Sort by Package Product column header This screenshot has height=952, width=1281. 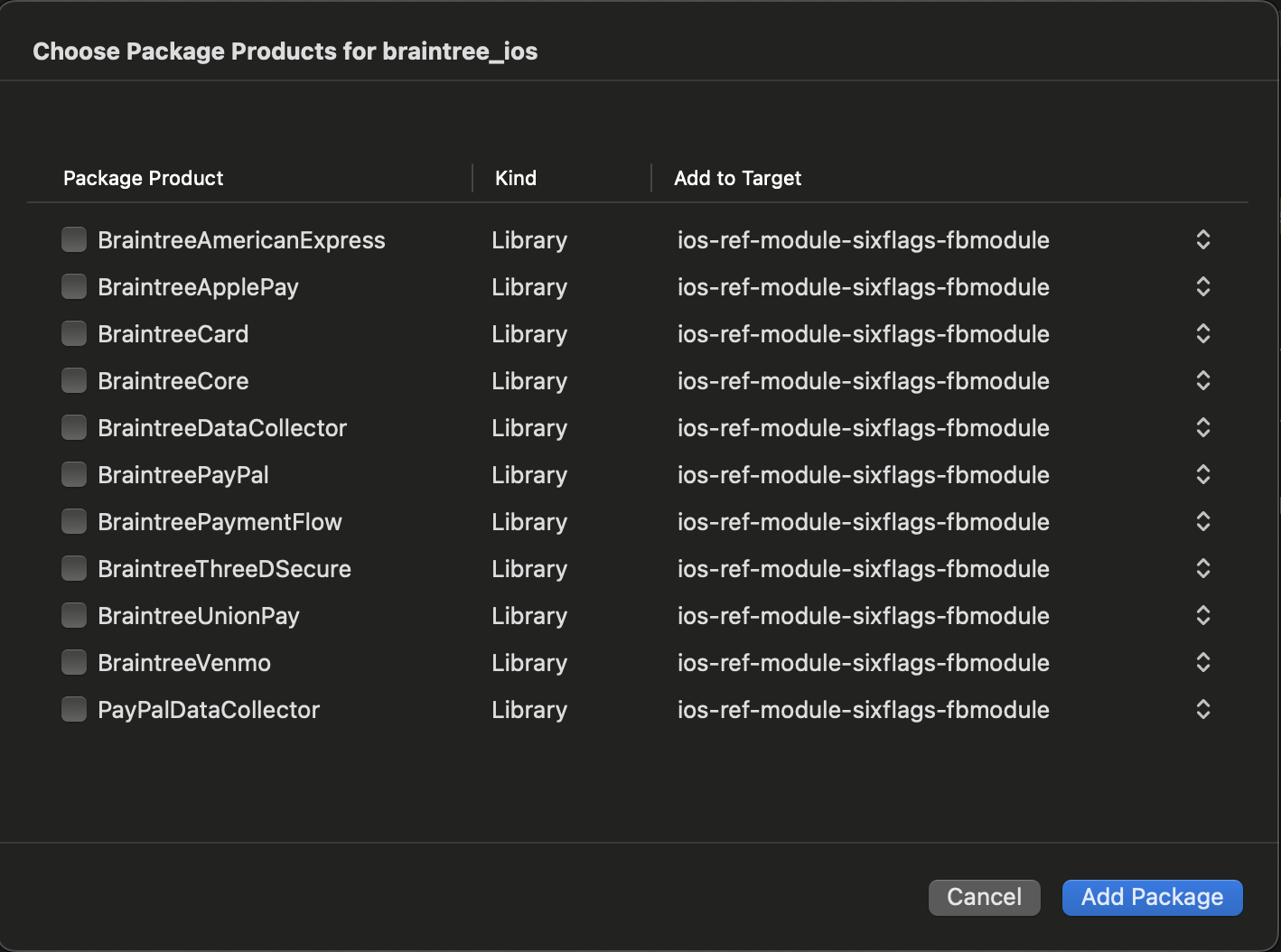(x=144, y=178)
